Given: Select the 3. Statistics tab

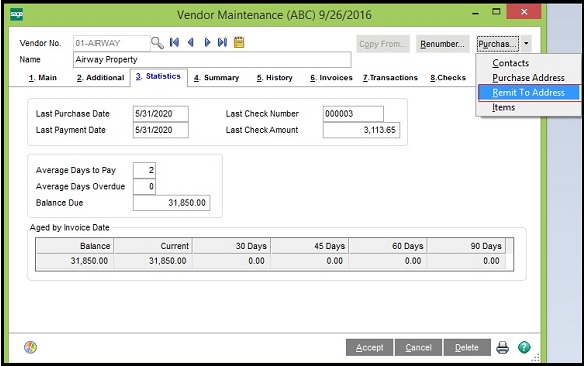Looking at the screenshot, I should 158,76.
